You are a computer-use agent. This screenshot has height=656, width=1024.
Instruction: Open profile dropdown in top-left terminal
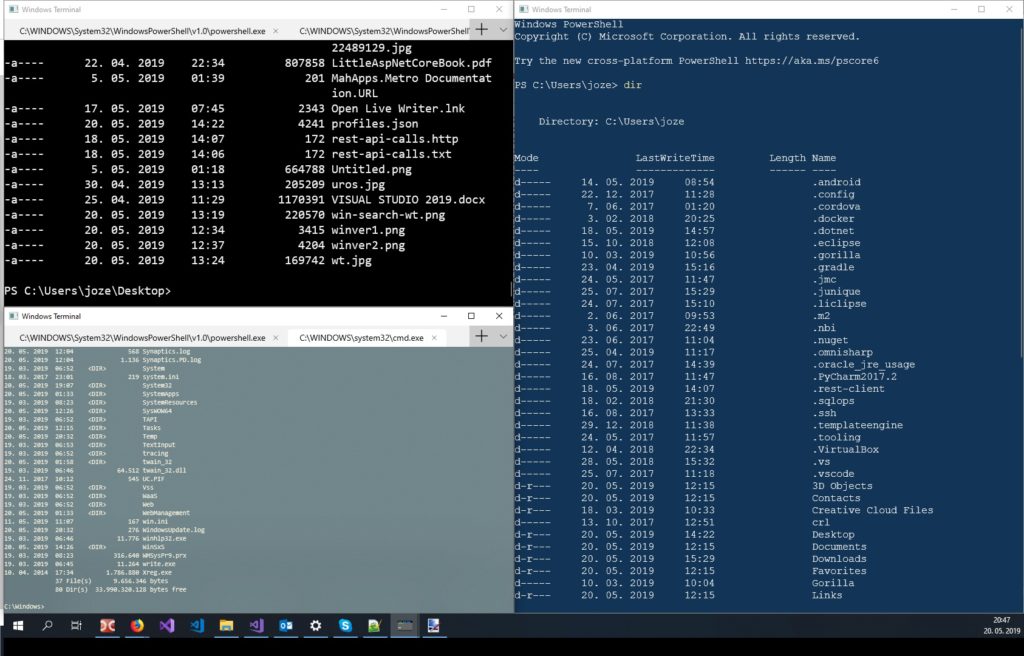coord(503,29)
